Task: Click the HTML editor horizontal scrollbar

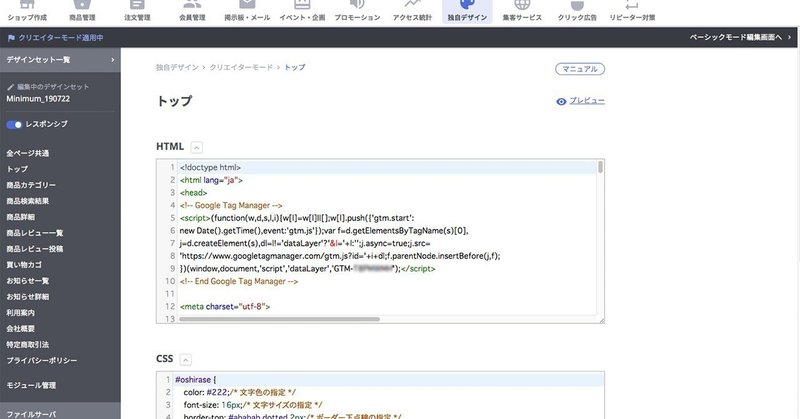Action: coord(279,319)
